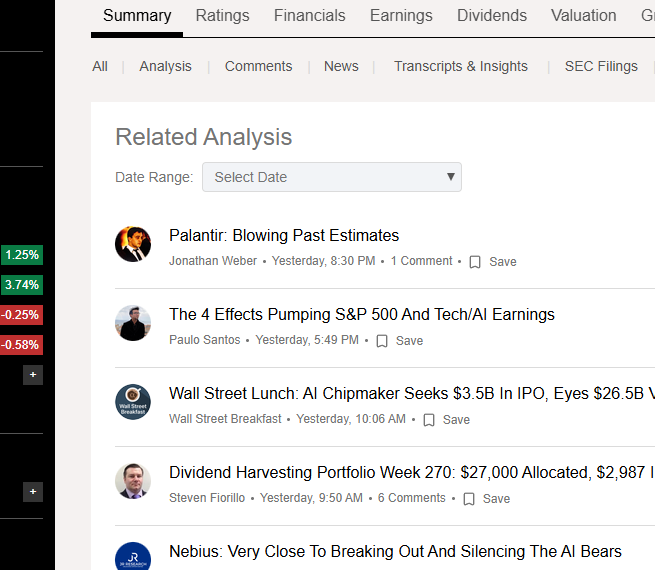Click Yesterday, 8:30 PM timestamp
655x570 pixels.
click(323, 261)
